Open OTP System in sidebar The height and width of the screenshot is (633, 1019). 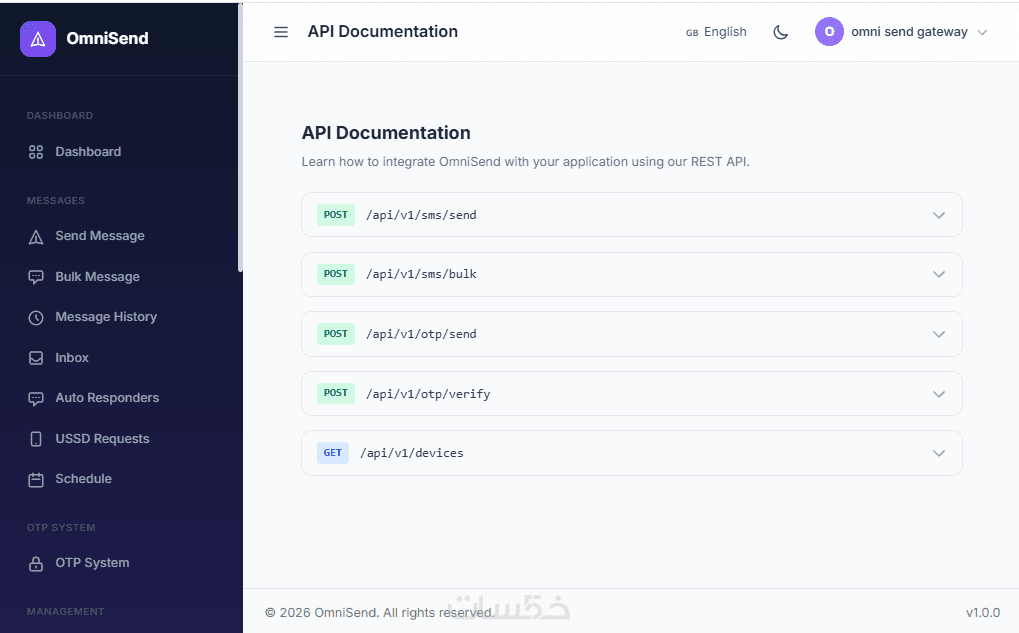(x=92, y=563)
